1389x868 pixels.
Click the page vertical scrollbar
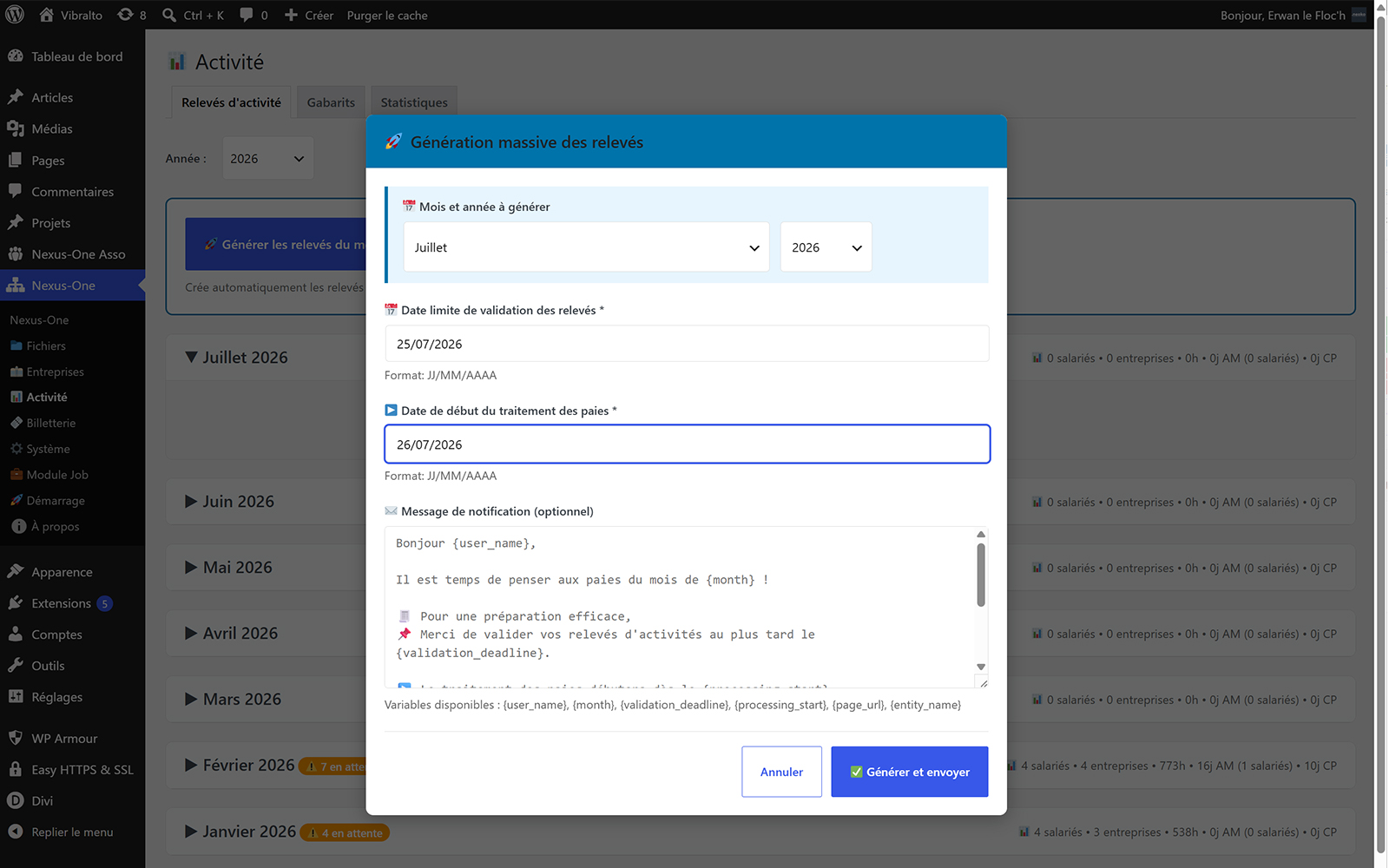coord(1381,434)
